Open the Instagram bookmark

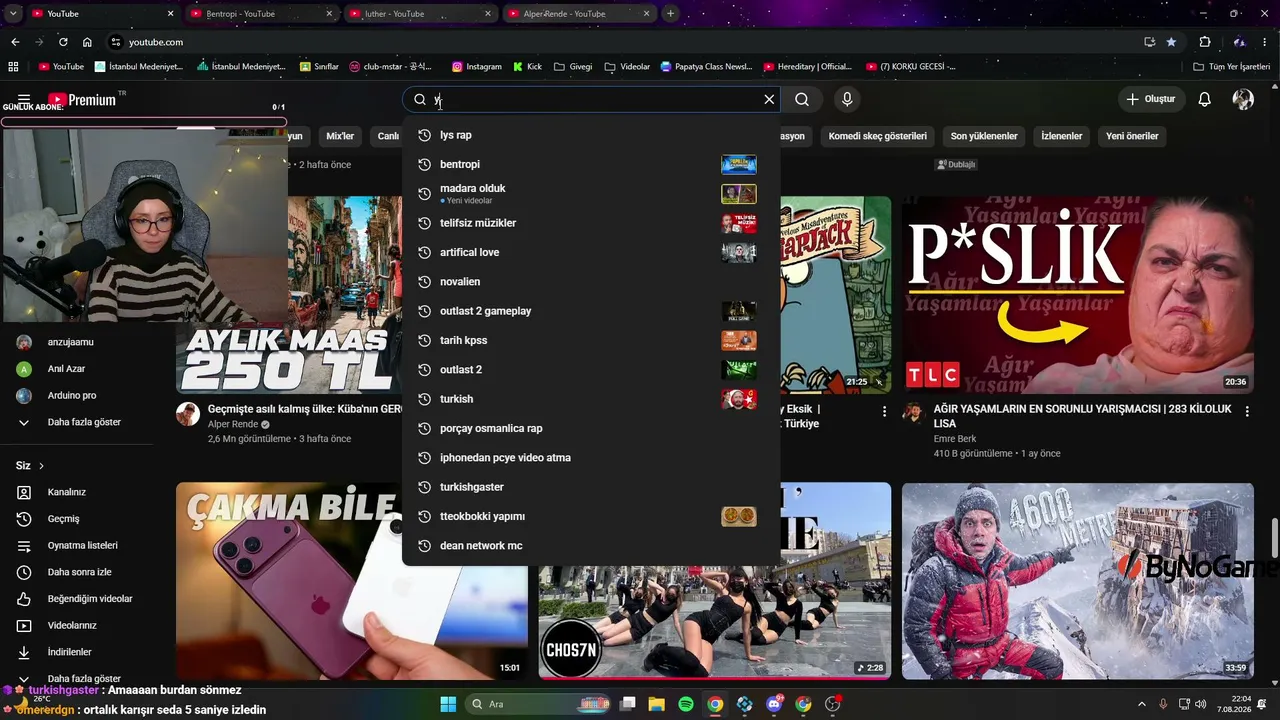(476, 67)
